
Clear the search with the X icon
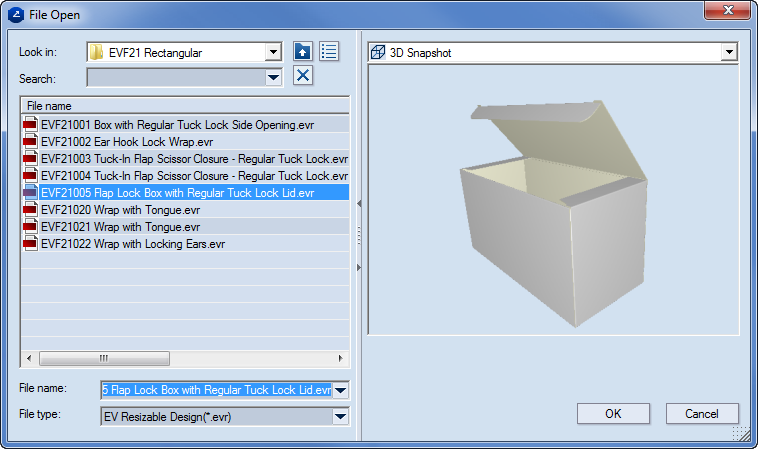[303, 77]
